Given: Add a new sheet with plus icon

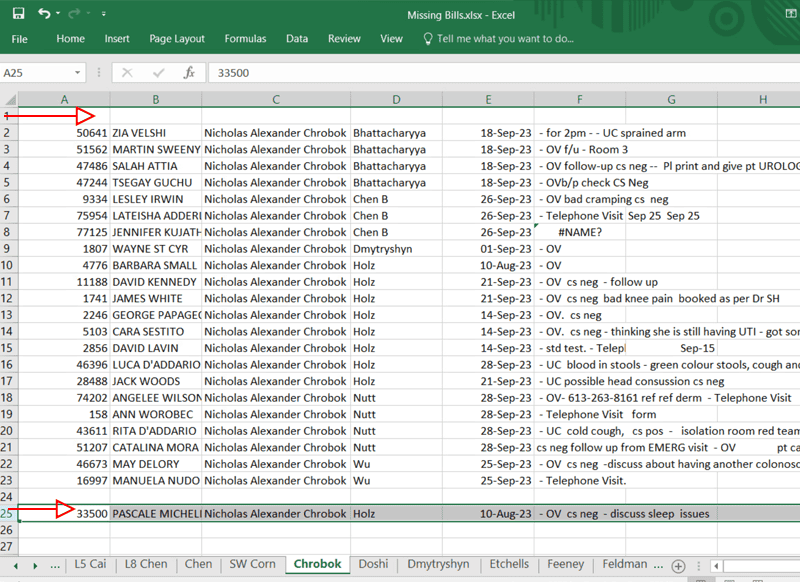Looking at the screenshot, I should click(678, 565).
